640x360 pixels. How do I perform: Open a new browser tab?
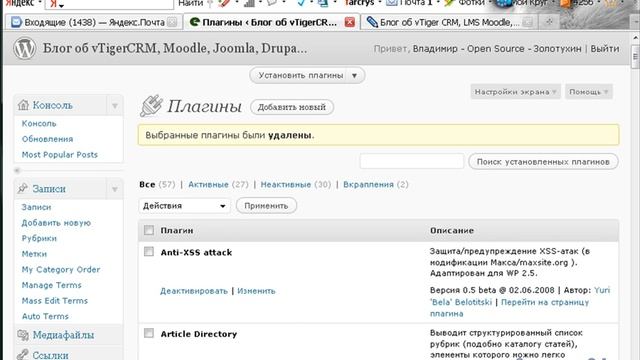click(549, 22)
